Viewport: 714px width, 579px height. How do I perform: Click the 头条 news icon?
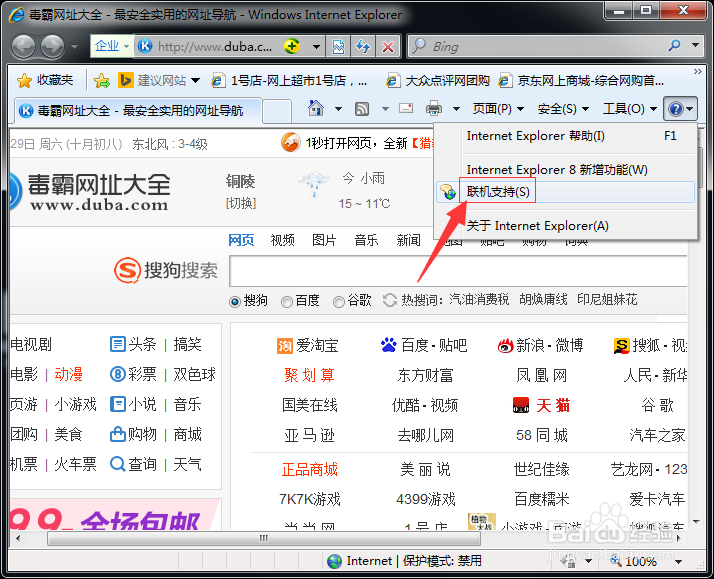coord(117,344)
